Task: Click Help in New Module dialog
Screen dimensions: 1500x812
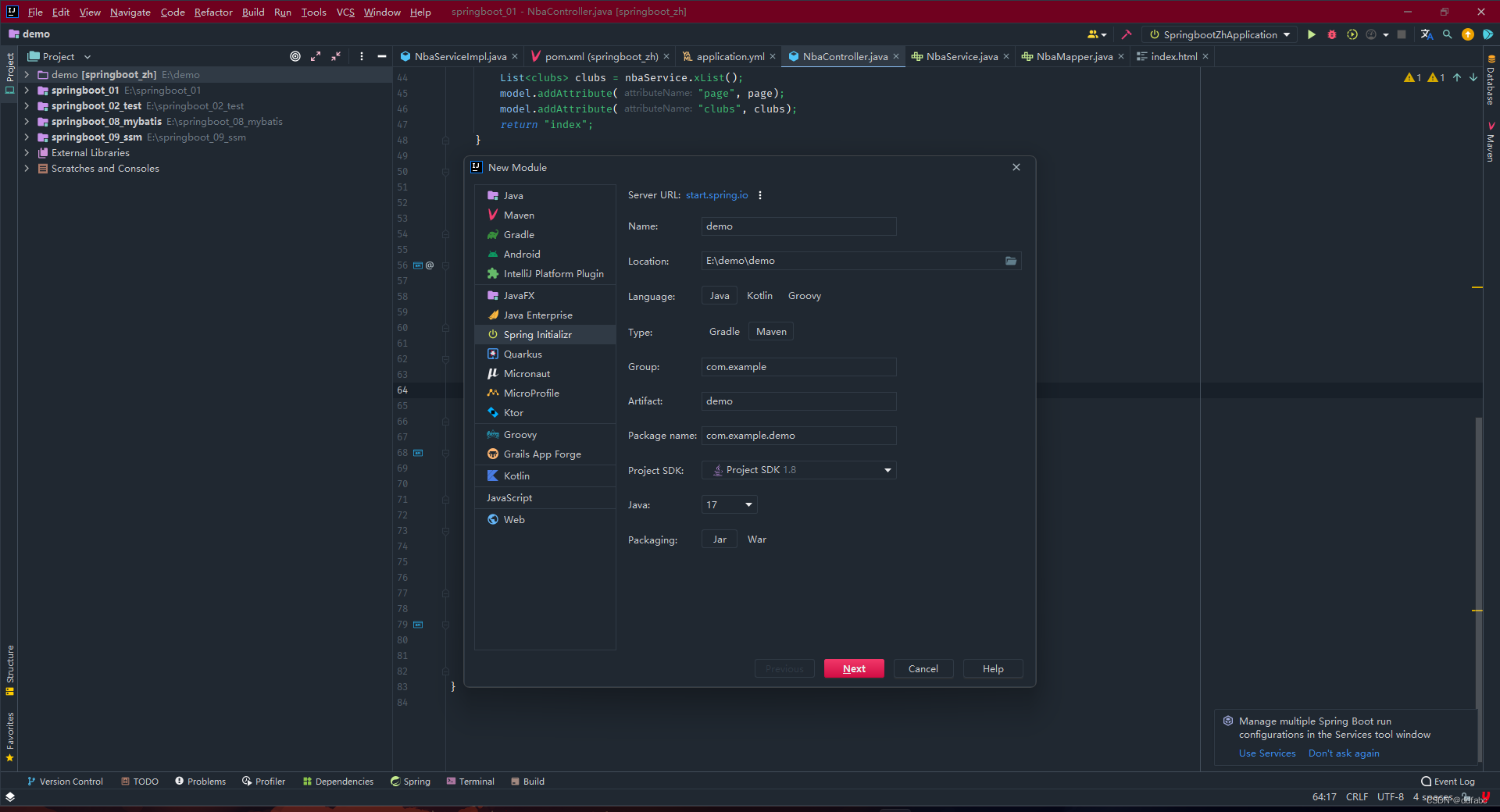Action: 993,669
